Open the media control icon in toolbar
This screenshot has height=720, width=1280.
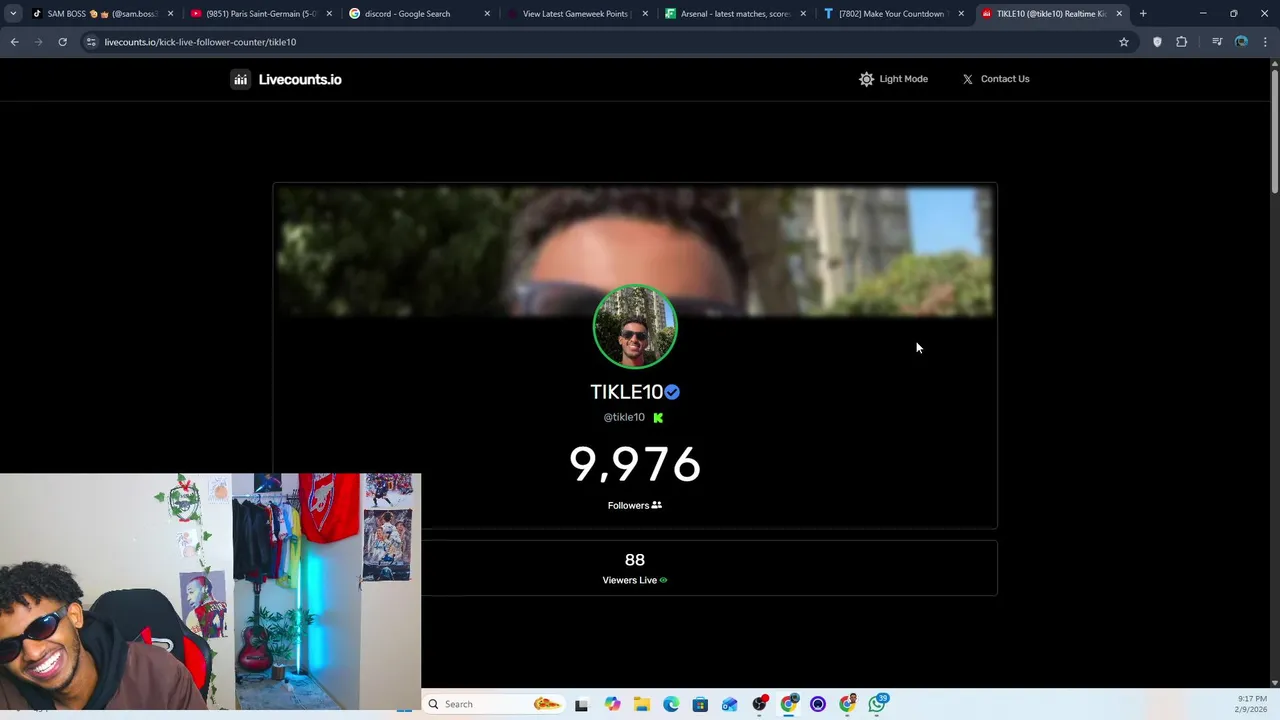(1217, 42)
